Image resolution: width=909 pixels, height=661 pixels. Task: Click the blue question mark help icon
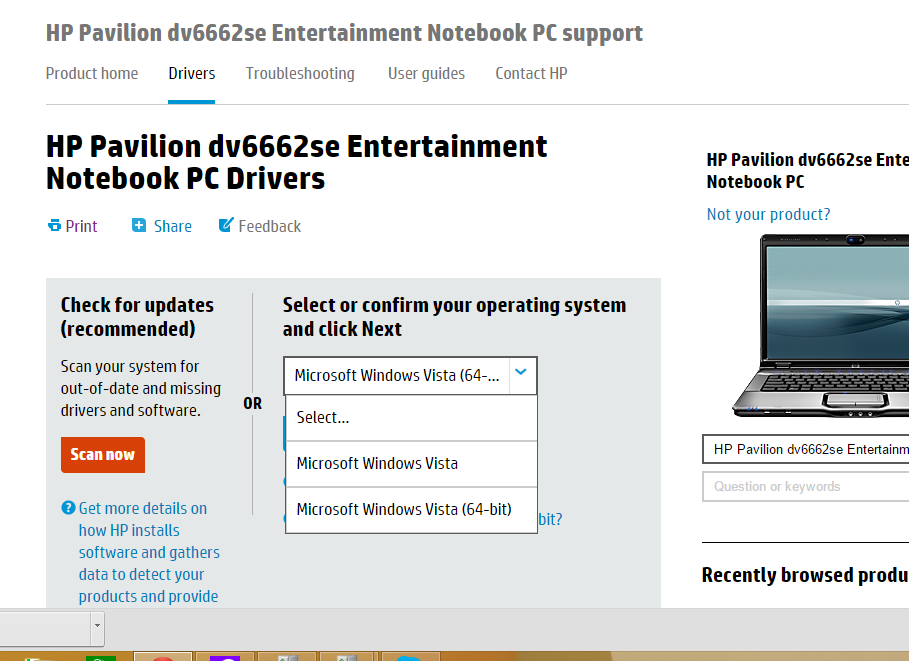tap(68, 508)
